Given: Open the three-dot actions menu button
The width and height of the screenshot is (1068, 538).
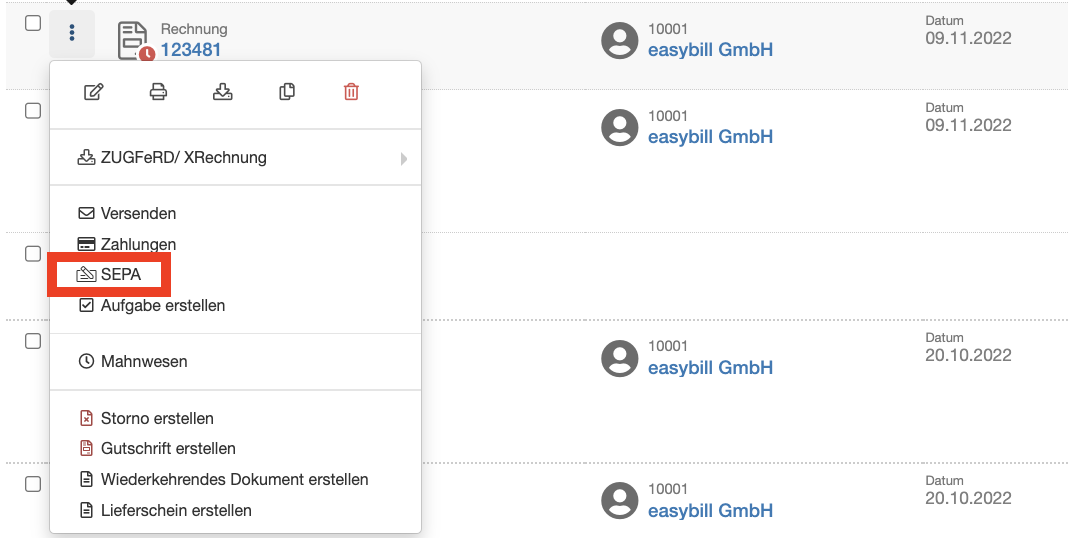Looking at the screenshot, I should (72, 34).
